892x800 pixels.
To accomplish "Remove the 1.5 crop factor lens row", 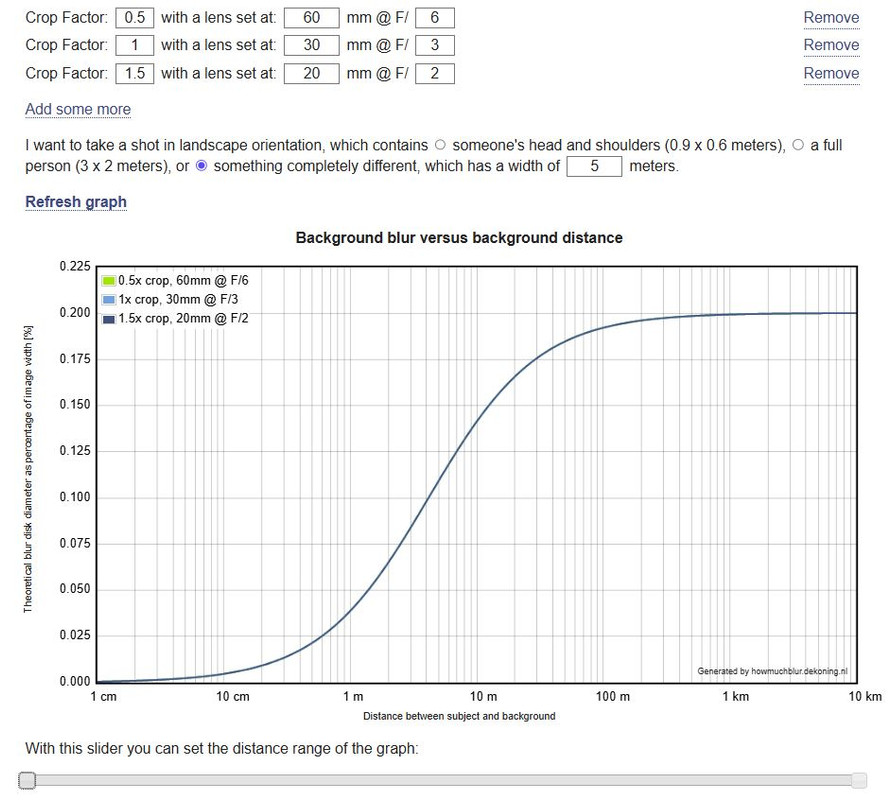I will [x=831, y=73].
